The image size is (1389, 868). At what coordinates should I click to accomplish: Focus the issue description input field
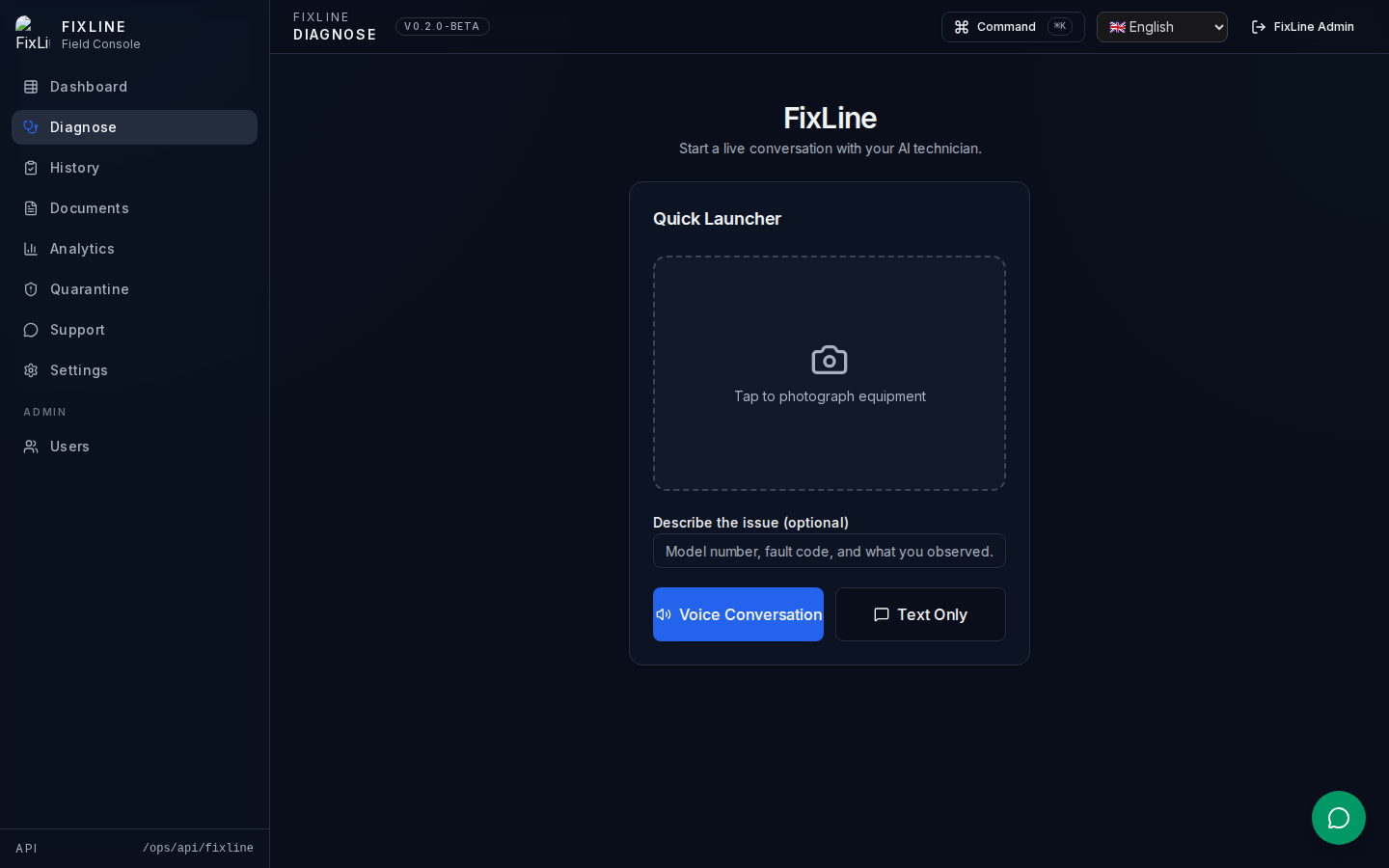click(x=830, y=551)
